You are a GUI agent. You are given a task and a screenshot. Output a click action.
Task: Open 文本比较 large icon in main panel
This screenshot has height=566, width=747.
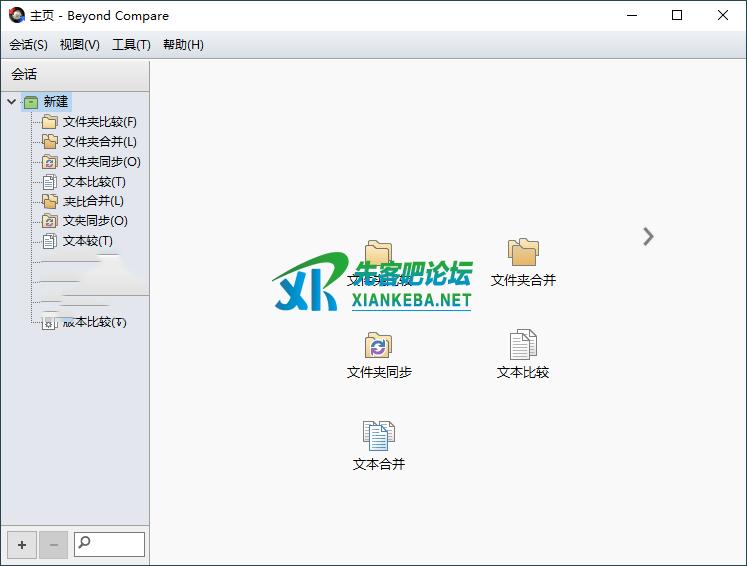click(523, 346)
